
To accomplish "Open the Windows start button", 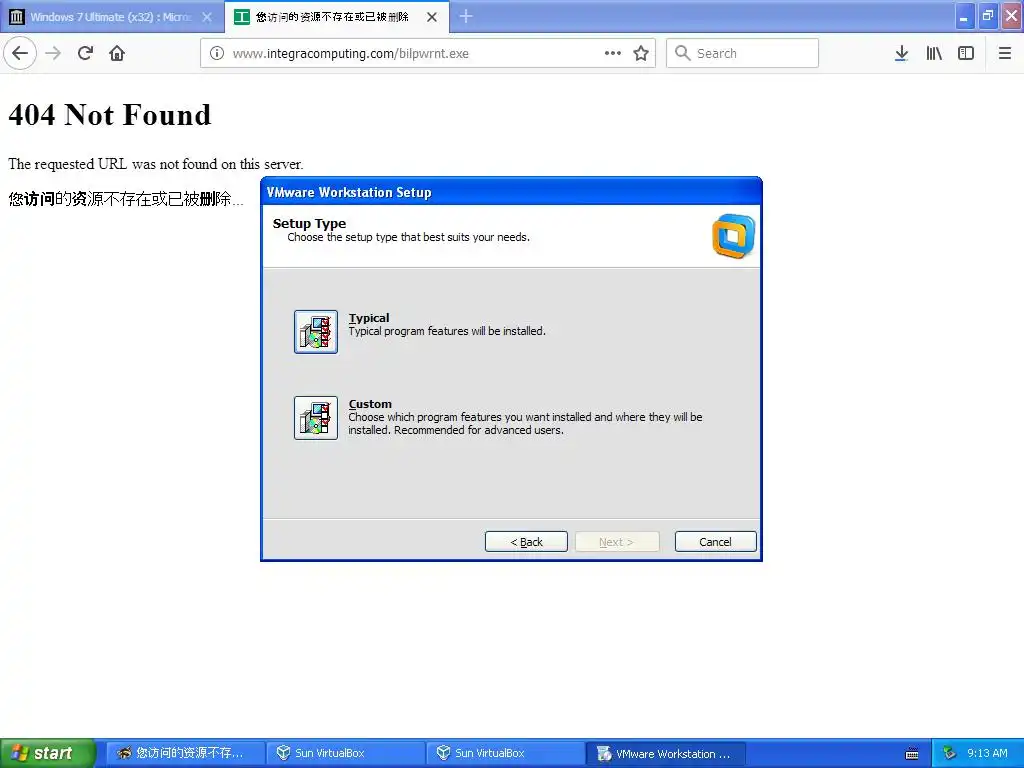I will tap(48, 754).
